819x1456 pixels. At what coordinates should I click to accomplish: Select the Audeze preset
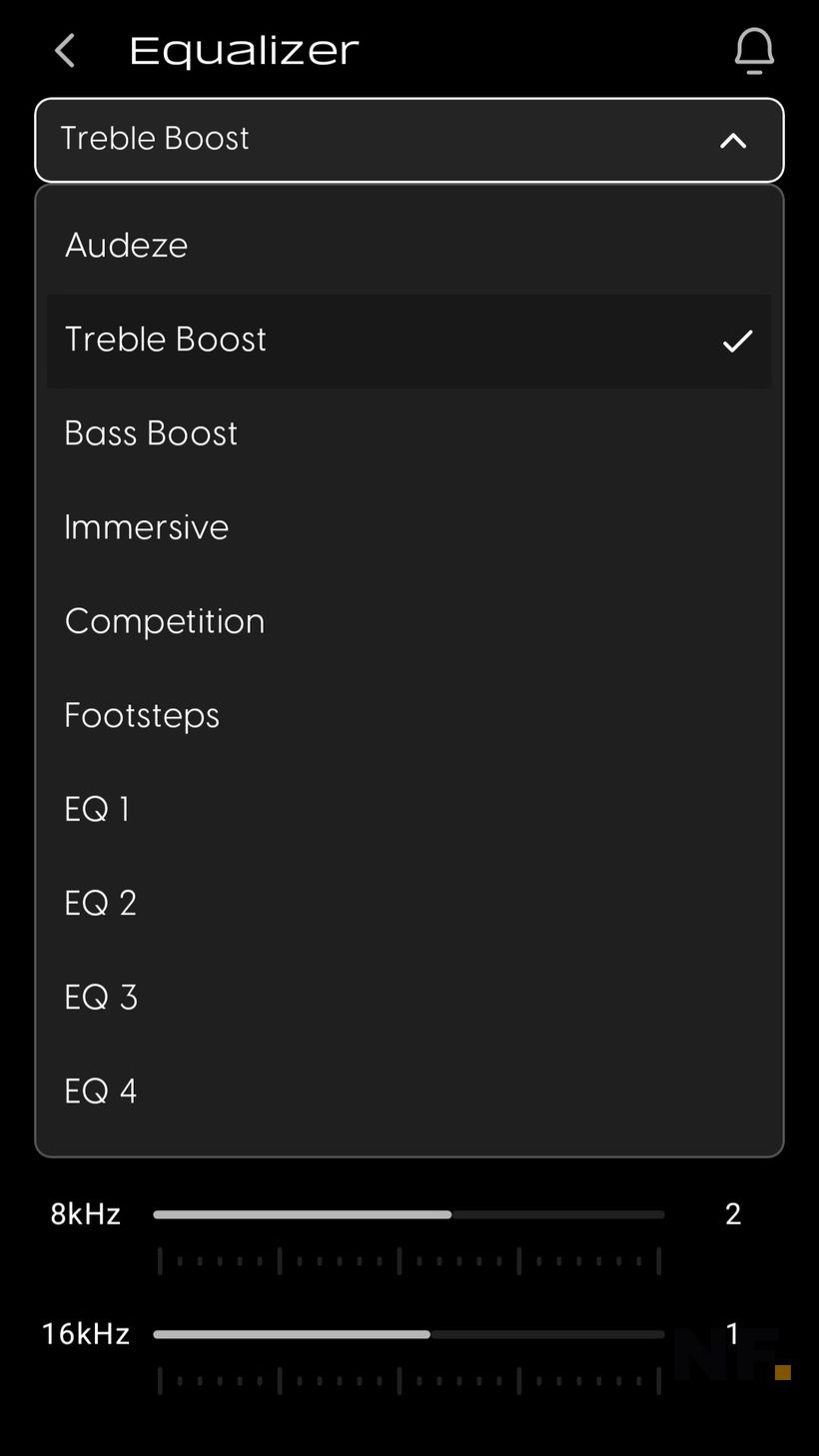[409, 246]
